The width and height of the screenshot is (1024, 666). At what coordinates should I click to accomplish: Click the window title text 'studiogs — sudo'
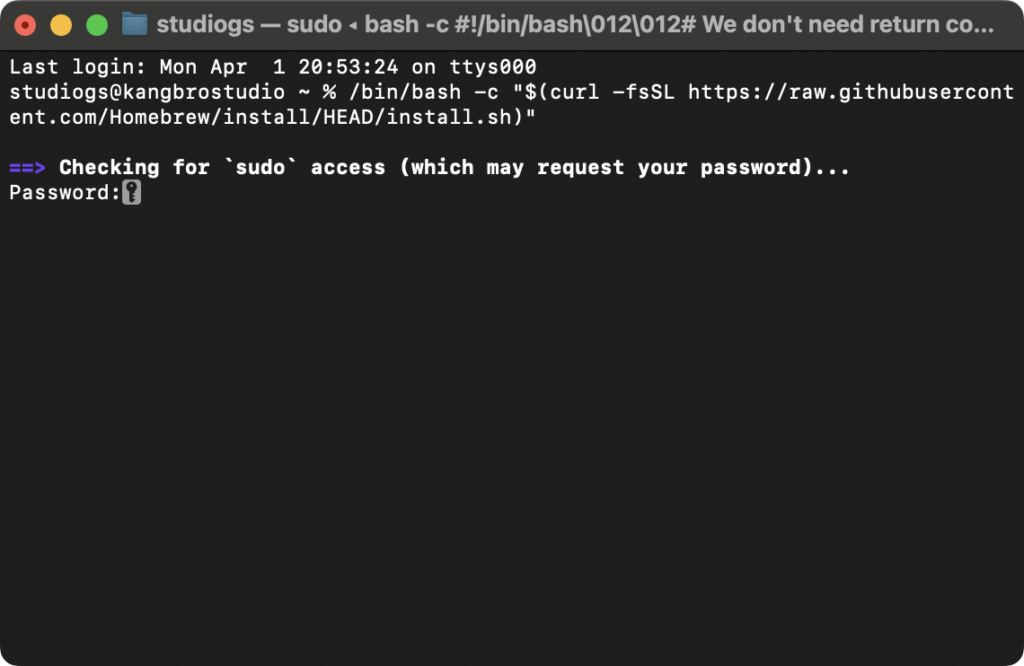pos(249,25)
